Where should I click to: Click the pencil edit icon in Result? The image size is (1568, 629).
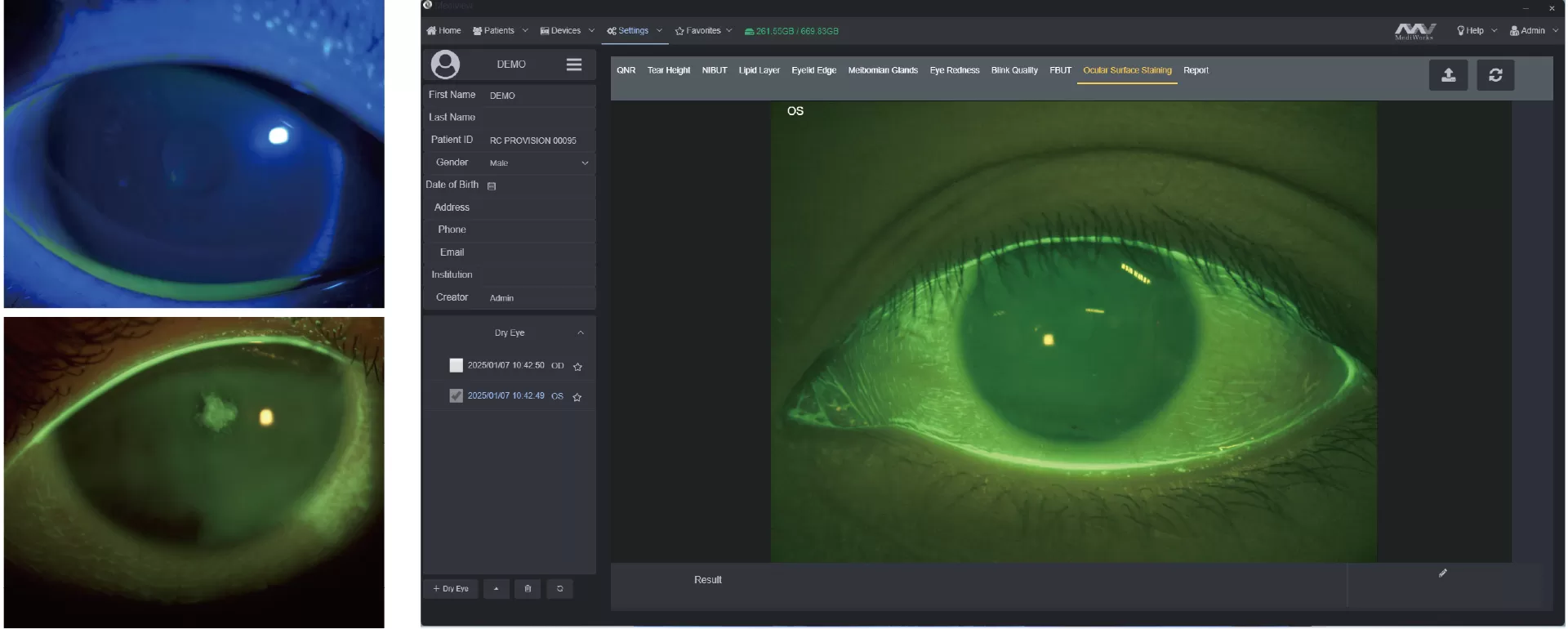pos(1443,573)
